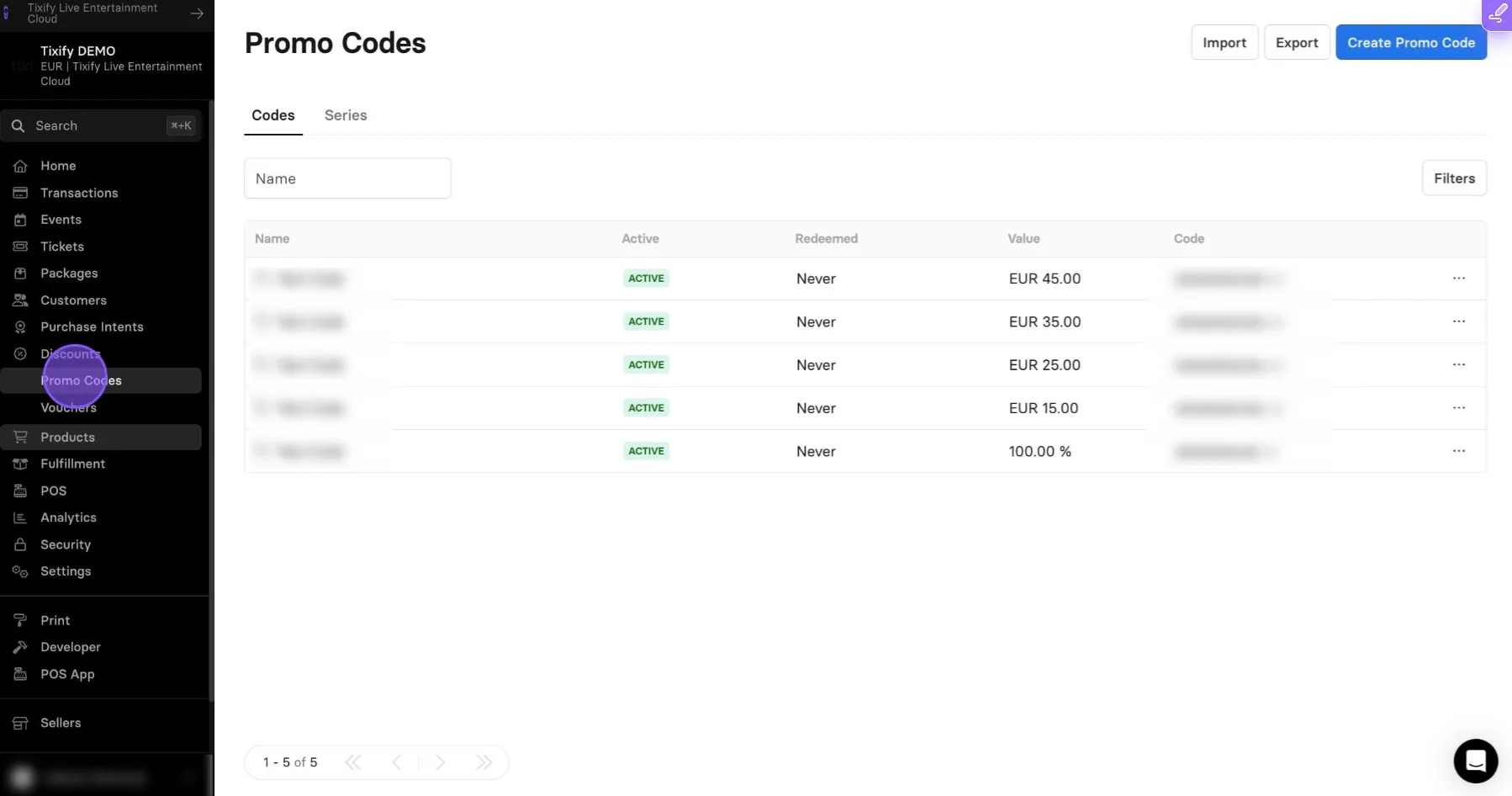Image resolution: width=1512 pixels, height=796 pixels.
Task: Open the Packages section
Action: (101, 273)
